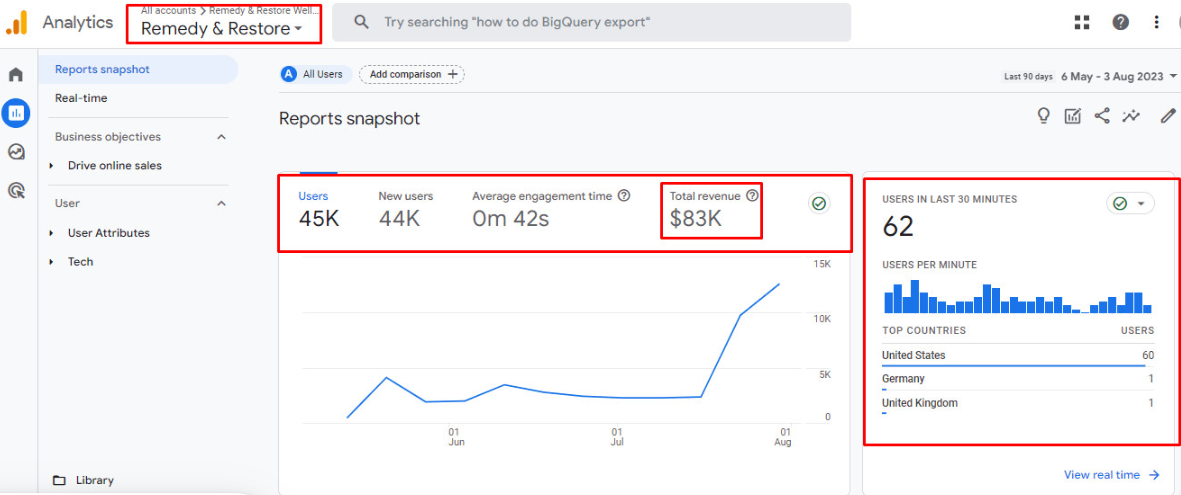Screen dimensions: 1181x495
Task: Open the Remedy & Restore property selector
Action: point(222,29)
